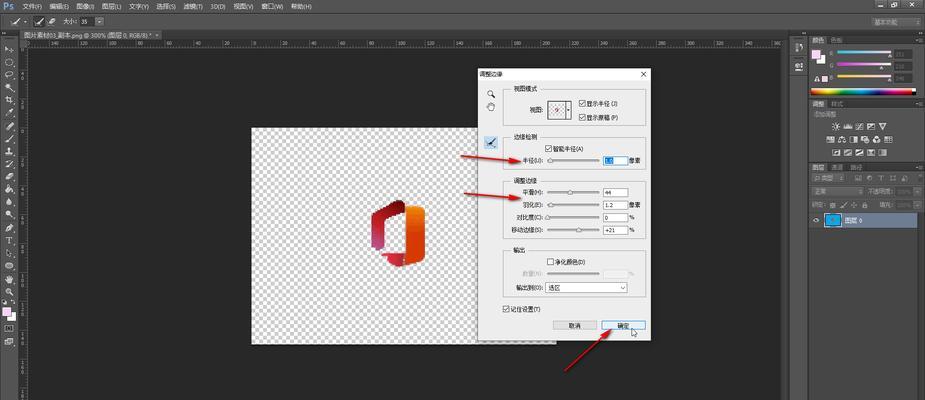
Task: Select the Eraser tool
Action: pos(9,176)
